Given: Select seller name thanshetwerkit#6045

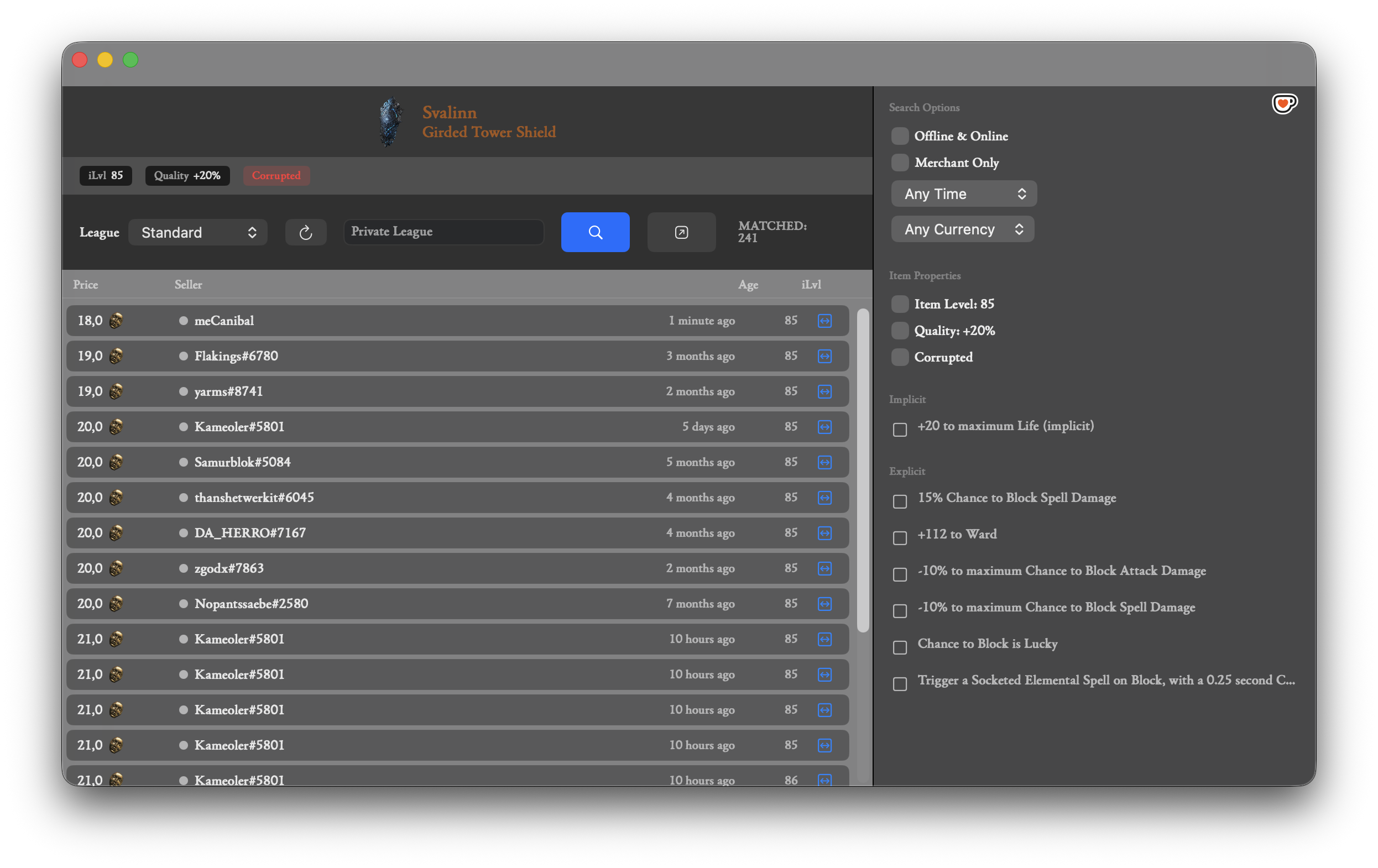Looking at the screenshot, I should click(x=254, y=497).
